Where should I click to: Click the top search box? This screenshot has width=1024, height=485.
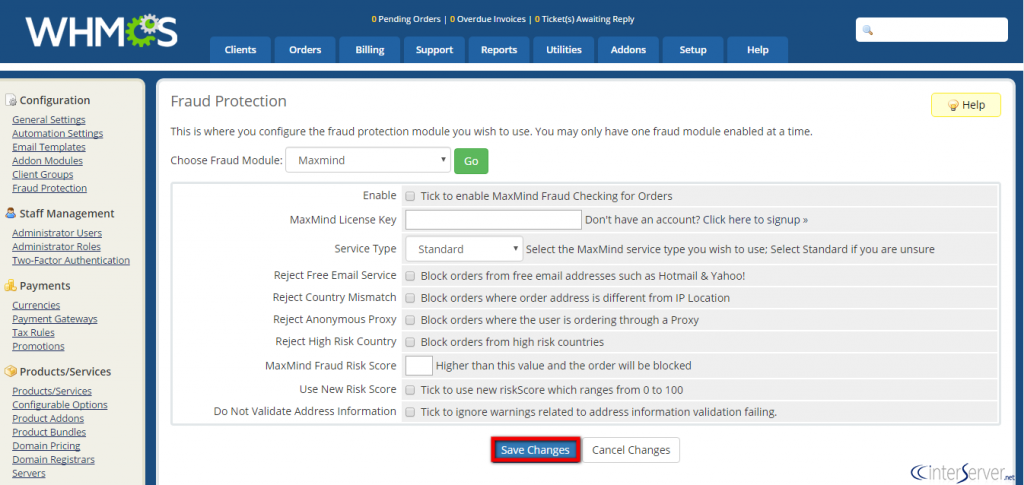(931, 30)
